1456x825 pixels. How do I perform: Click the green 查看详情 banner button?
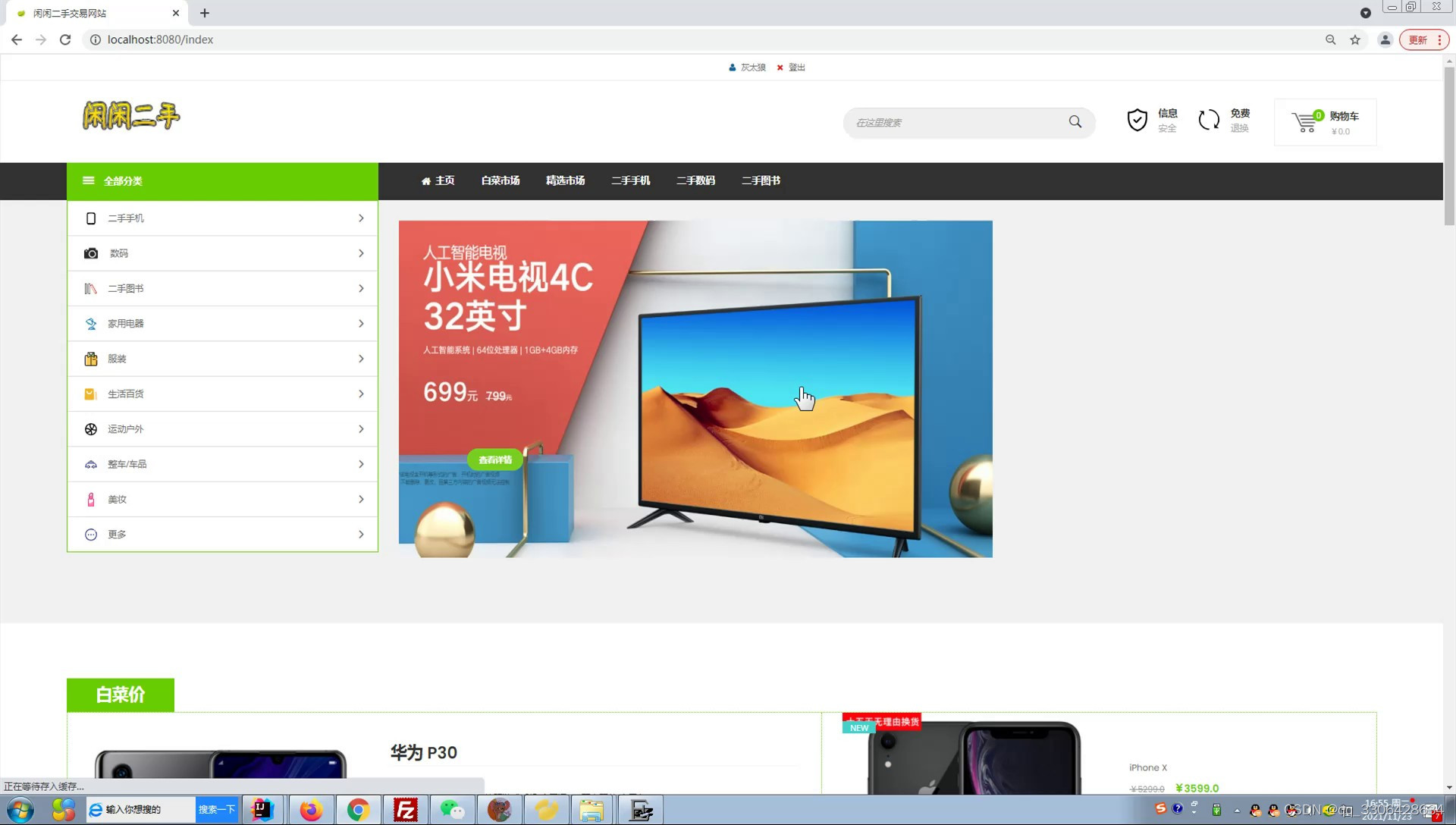pyautogui.click(x=495, y=460)
